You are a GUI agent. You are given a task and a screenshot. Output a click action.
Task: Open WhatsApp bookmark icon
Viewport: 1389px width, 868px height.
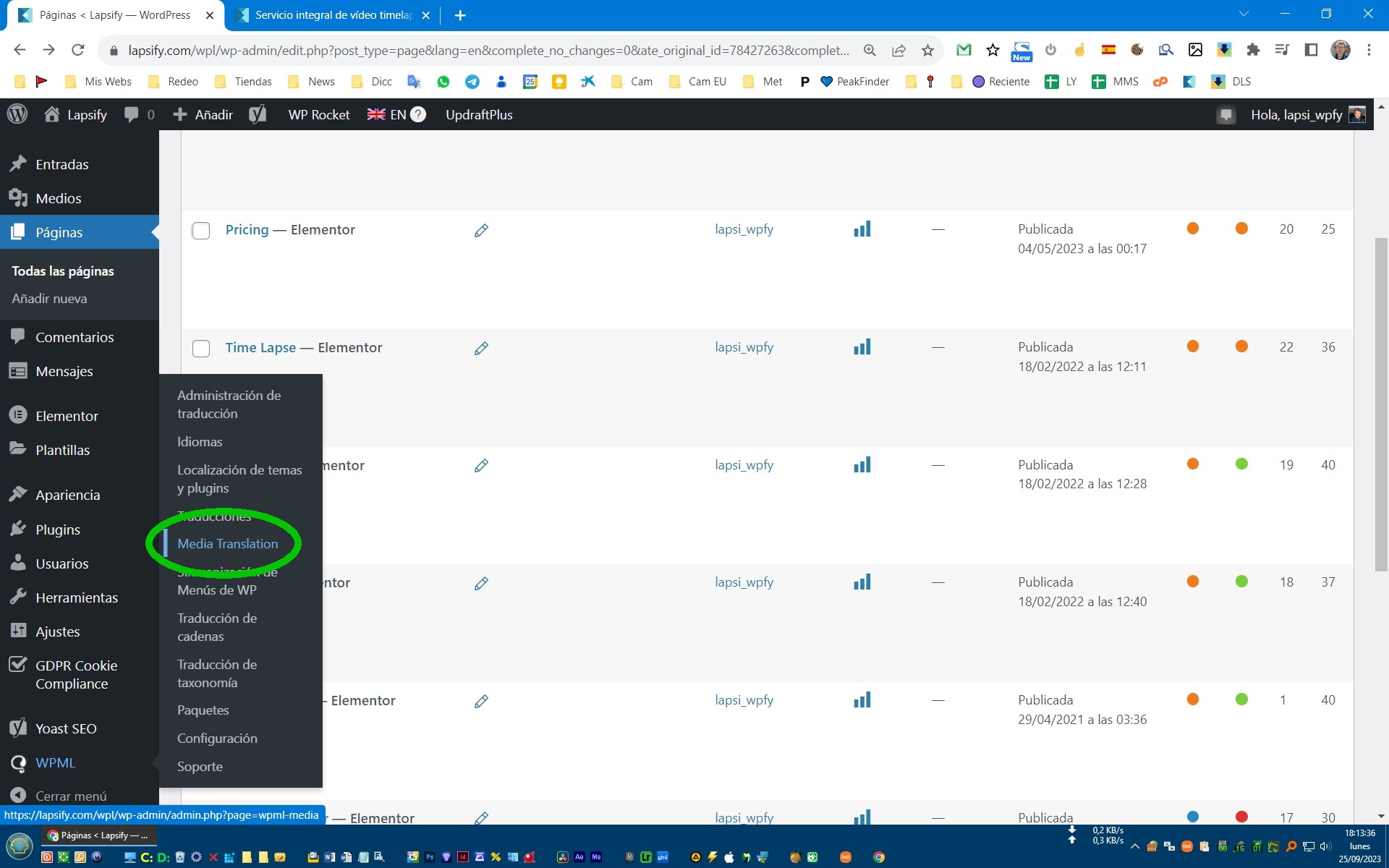pyautogui.click(x=443, y=82)
